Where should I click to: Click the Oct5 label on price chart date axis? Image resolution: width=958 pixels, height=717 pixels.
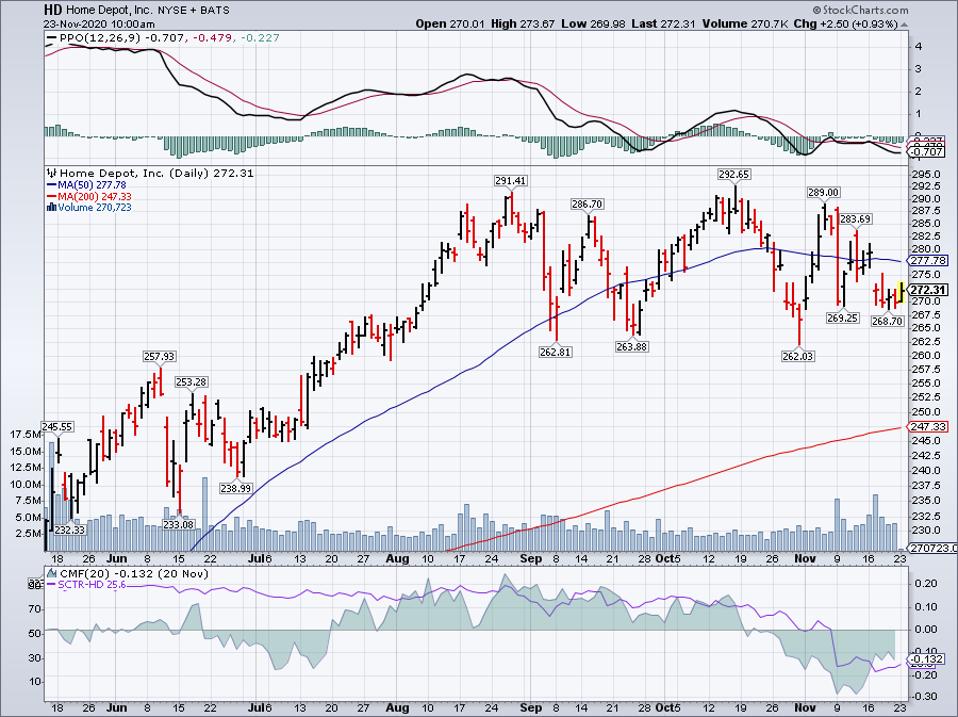pos(668,559)
